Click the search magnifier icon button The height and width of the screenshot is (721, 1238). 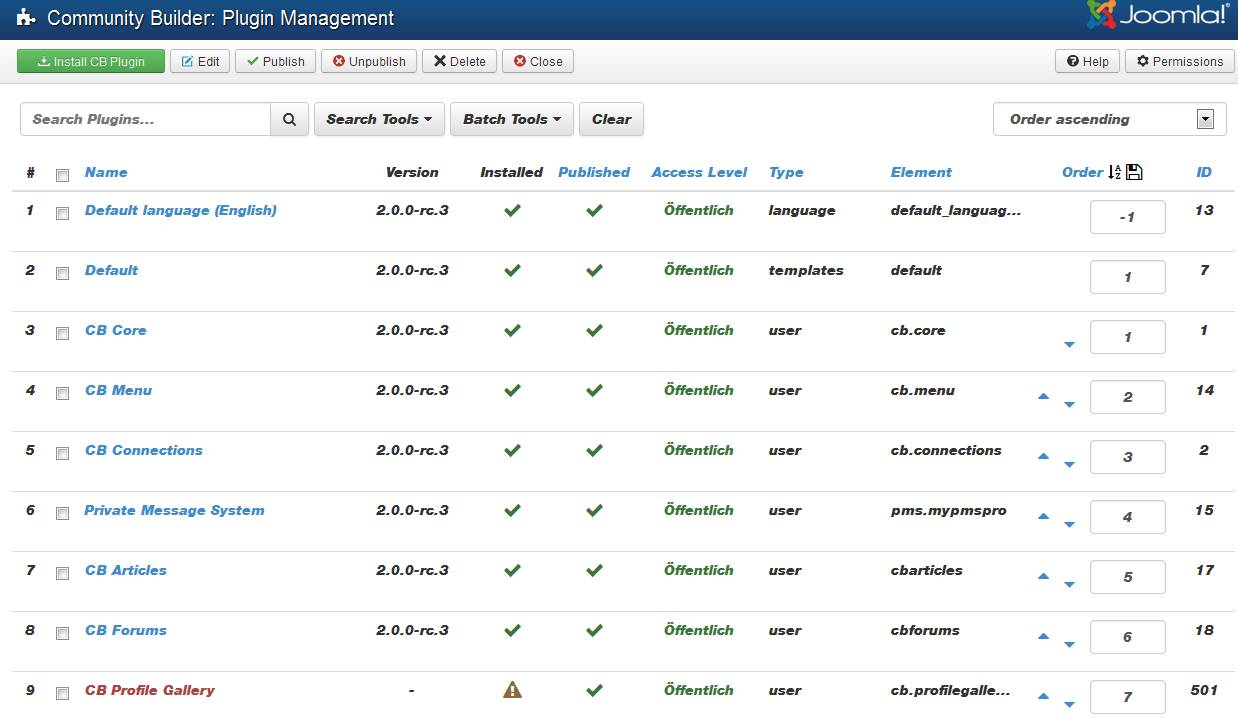tap(289, 119)
